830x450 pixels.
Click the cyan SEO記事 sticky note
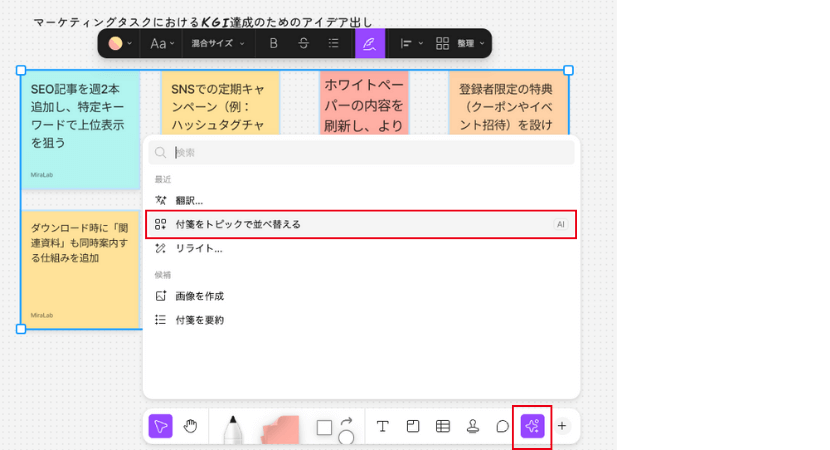tap(80, 130)
